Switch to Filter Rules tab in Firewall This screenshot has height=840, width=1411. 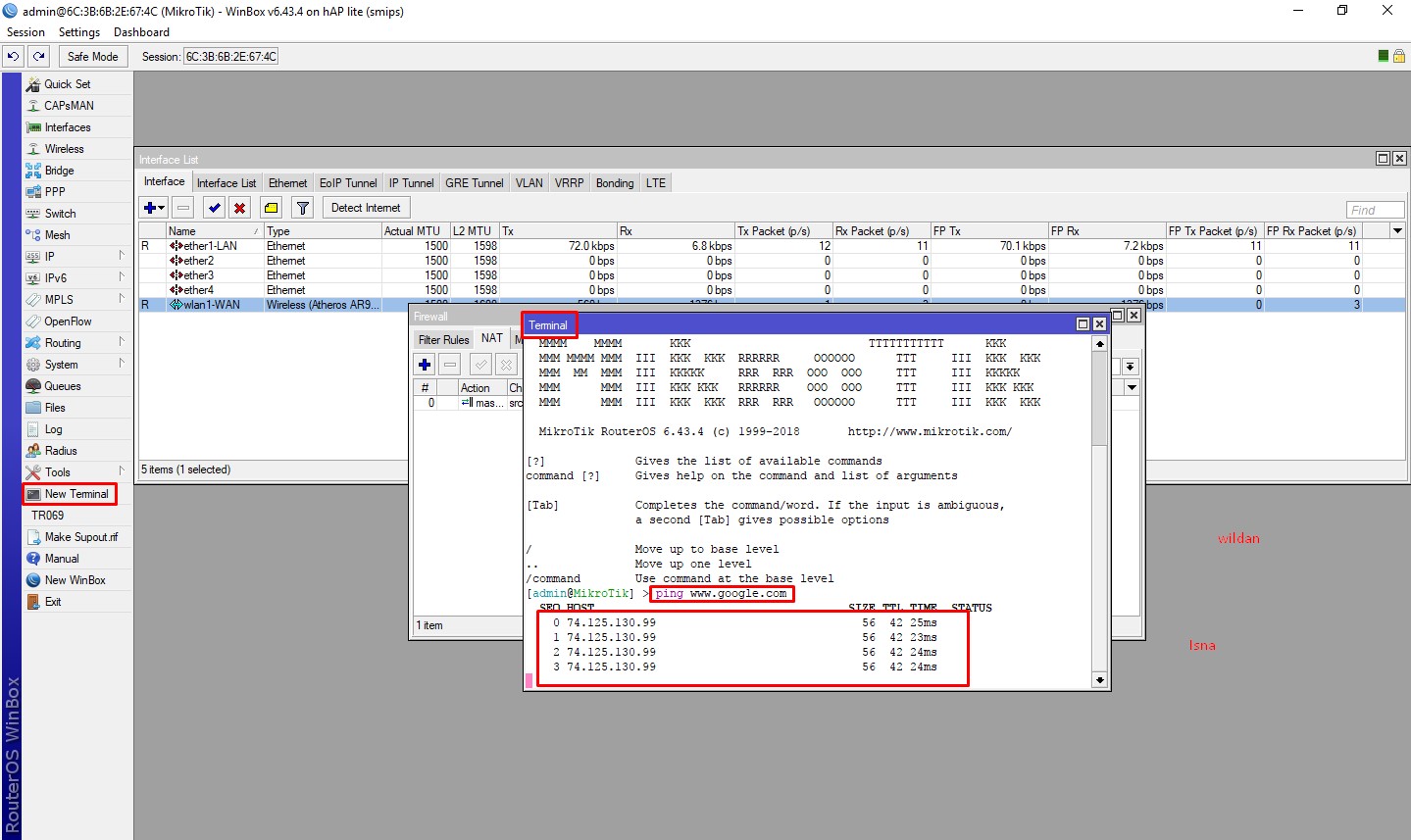[x=444, y=340]
